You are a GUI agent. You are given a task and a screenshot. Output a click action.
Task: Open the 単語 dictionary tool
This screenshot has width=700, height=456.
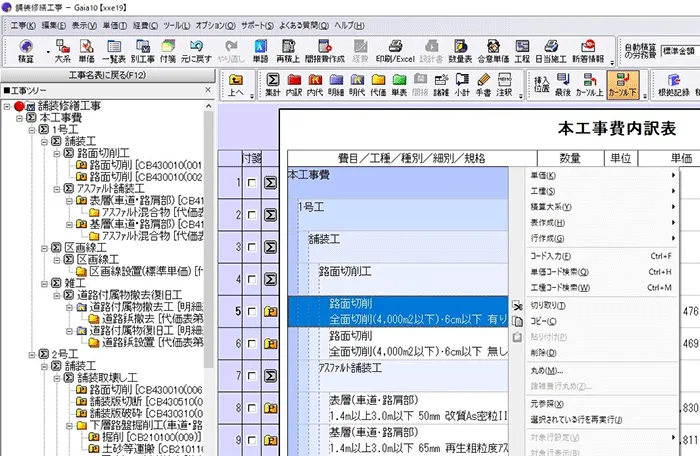260,50
